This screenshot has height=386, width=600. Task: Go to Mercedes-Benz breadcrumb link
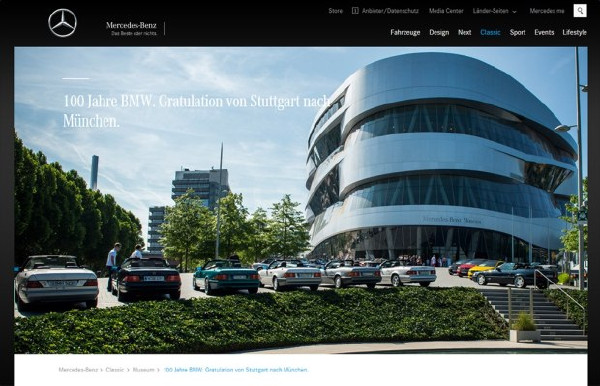point(78,370)
